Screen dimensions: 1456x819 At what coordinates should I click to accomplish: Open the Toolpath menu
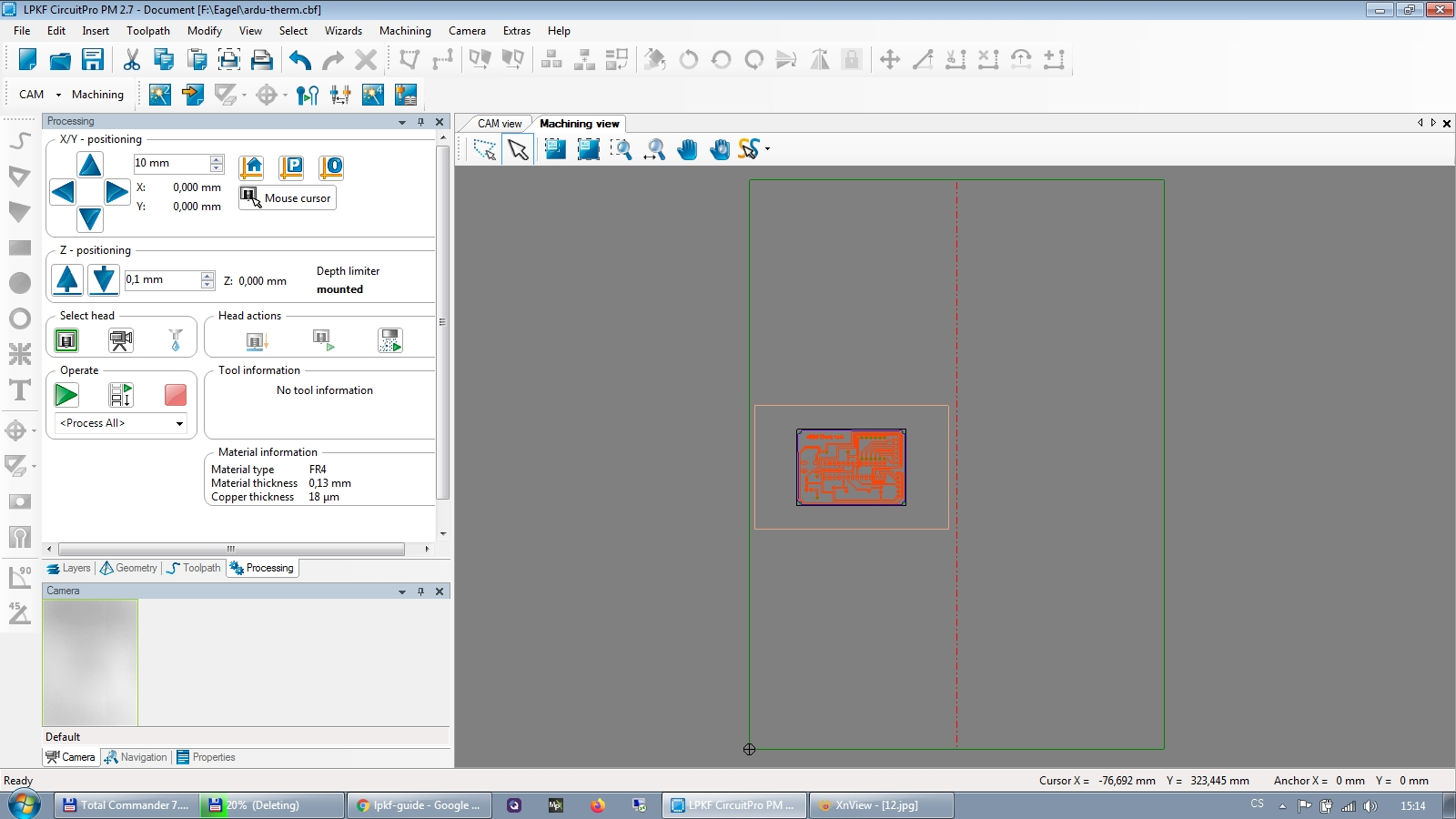coord(148,31)
